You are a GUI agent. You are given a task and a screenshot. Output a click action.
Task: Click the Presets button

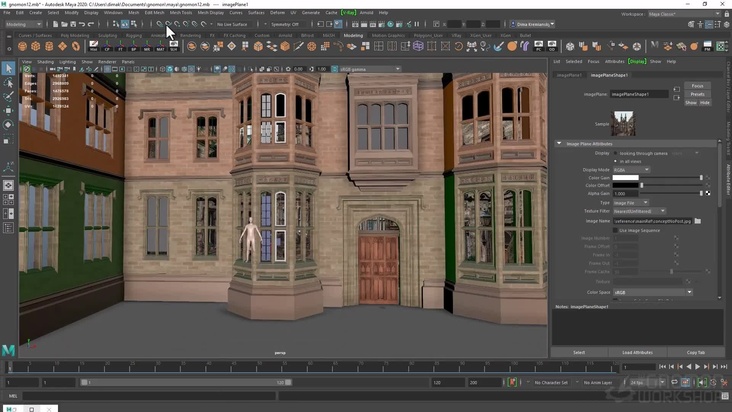click(697, 94)
